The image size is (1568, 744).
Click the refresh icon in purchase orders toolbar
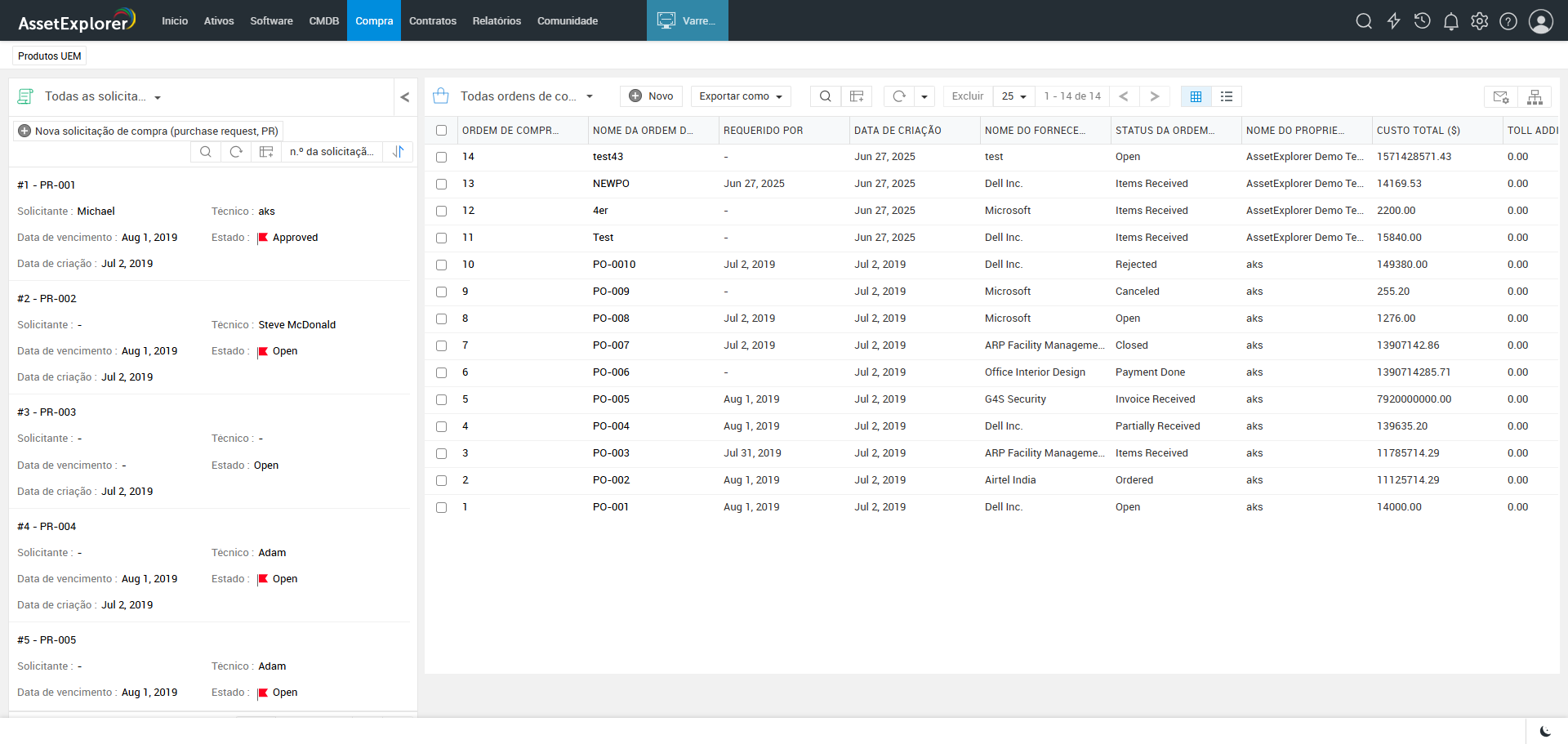(899, 96)
